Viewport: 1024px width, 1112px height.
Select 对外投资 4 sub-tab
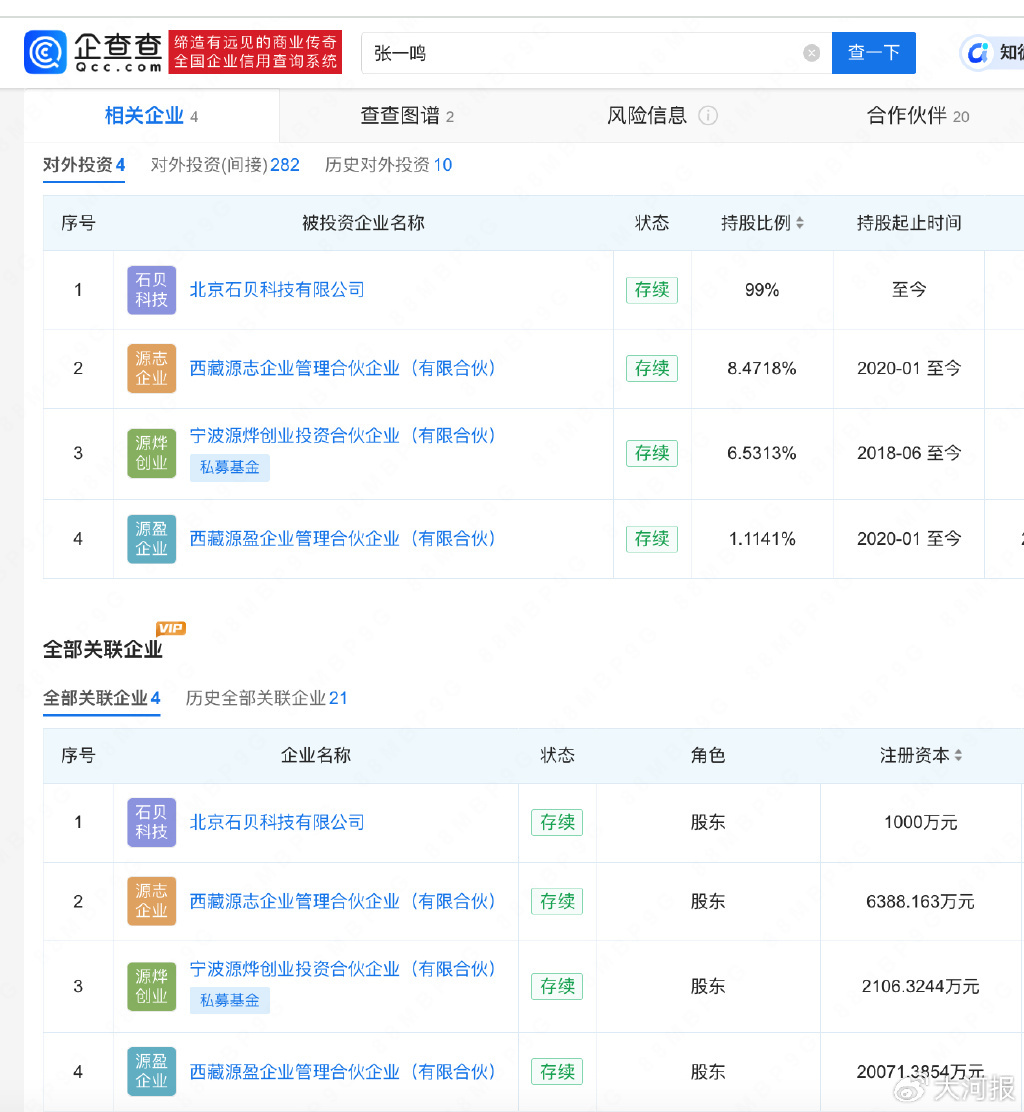84,165
